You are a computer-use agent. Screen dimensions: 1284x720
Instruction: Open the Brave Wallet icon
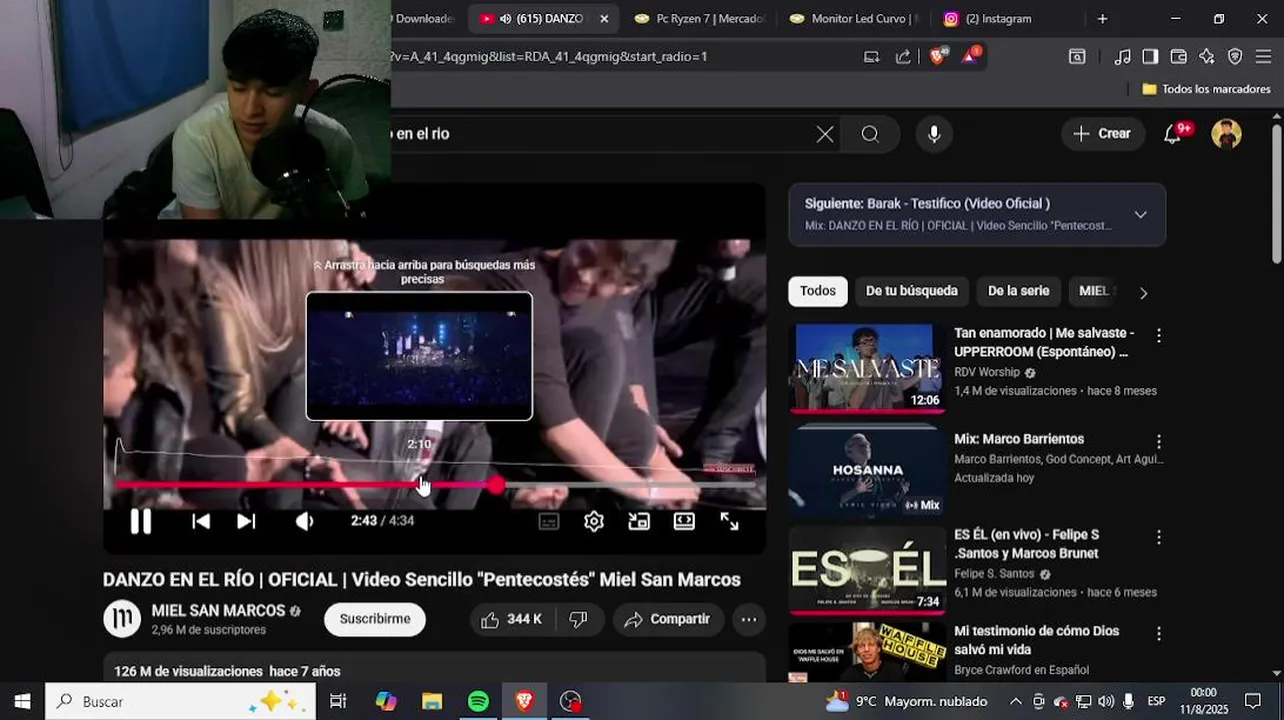1178,57
